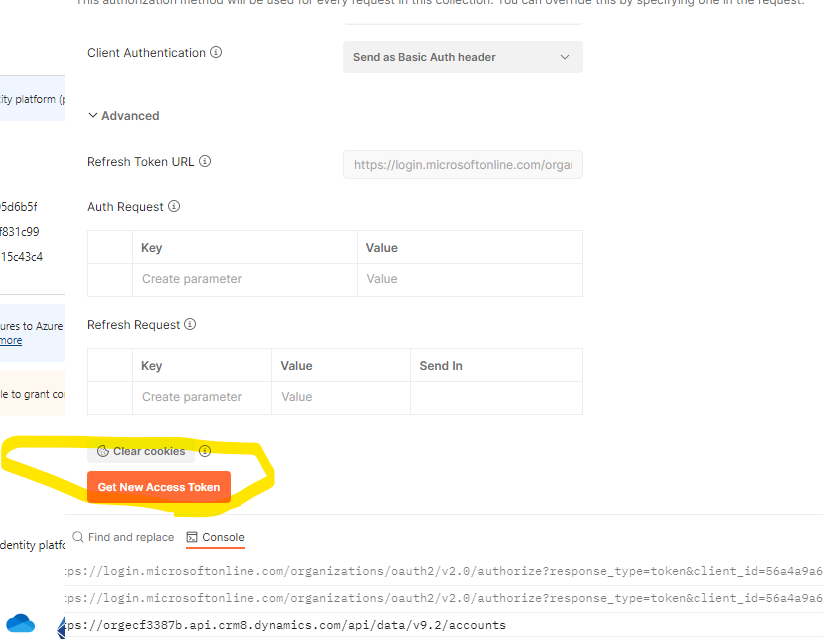Click the Client Authentication label
This screenshot has height=639, width=823.
coord(146,53)
